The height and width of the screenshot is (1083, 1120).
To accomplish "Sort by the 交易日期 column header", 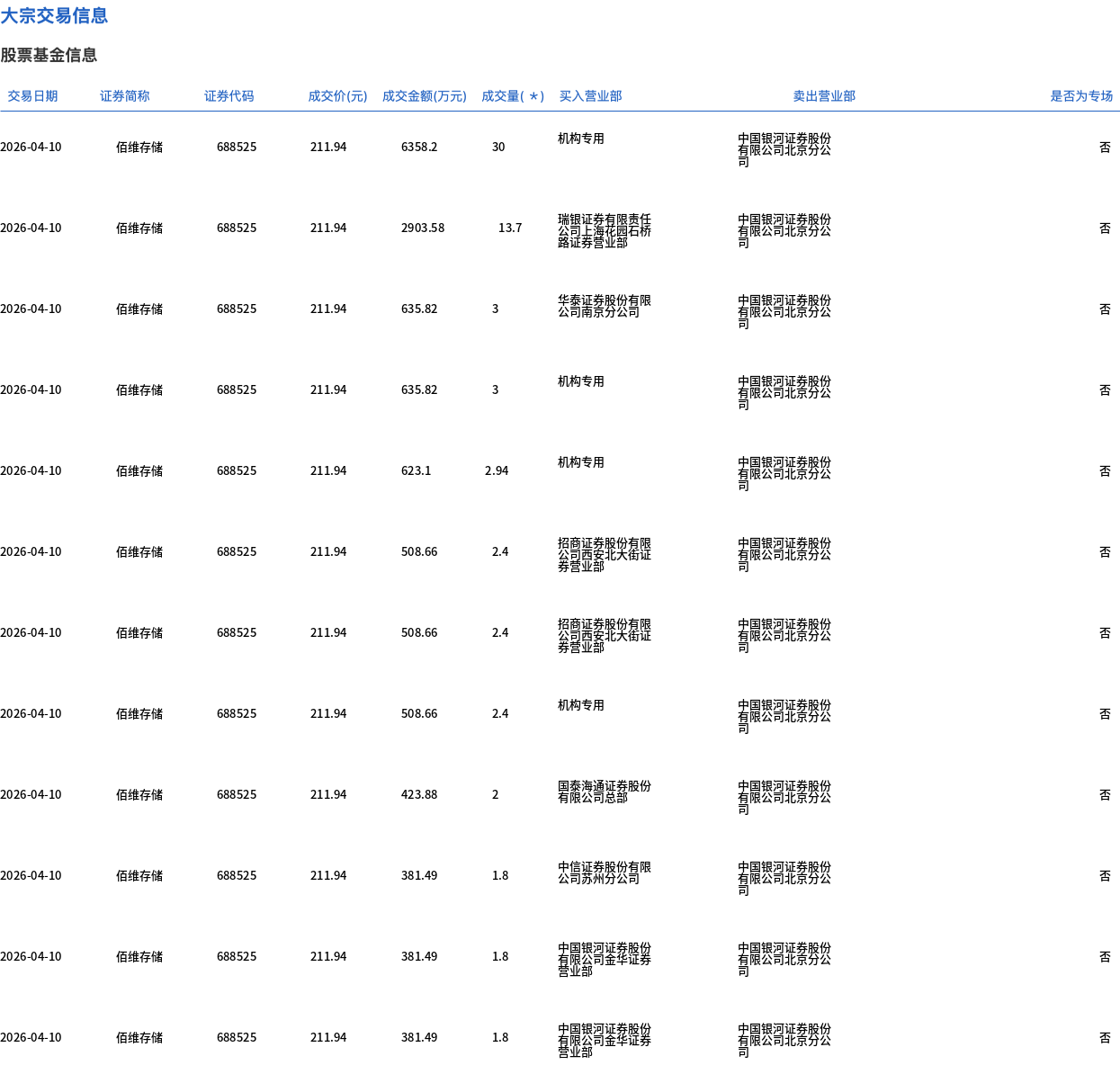I will coord(32,96).
